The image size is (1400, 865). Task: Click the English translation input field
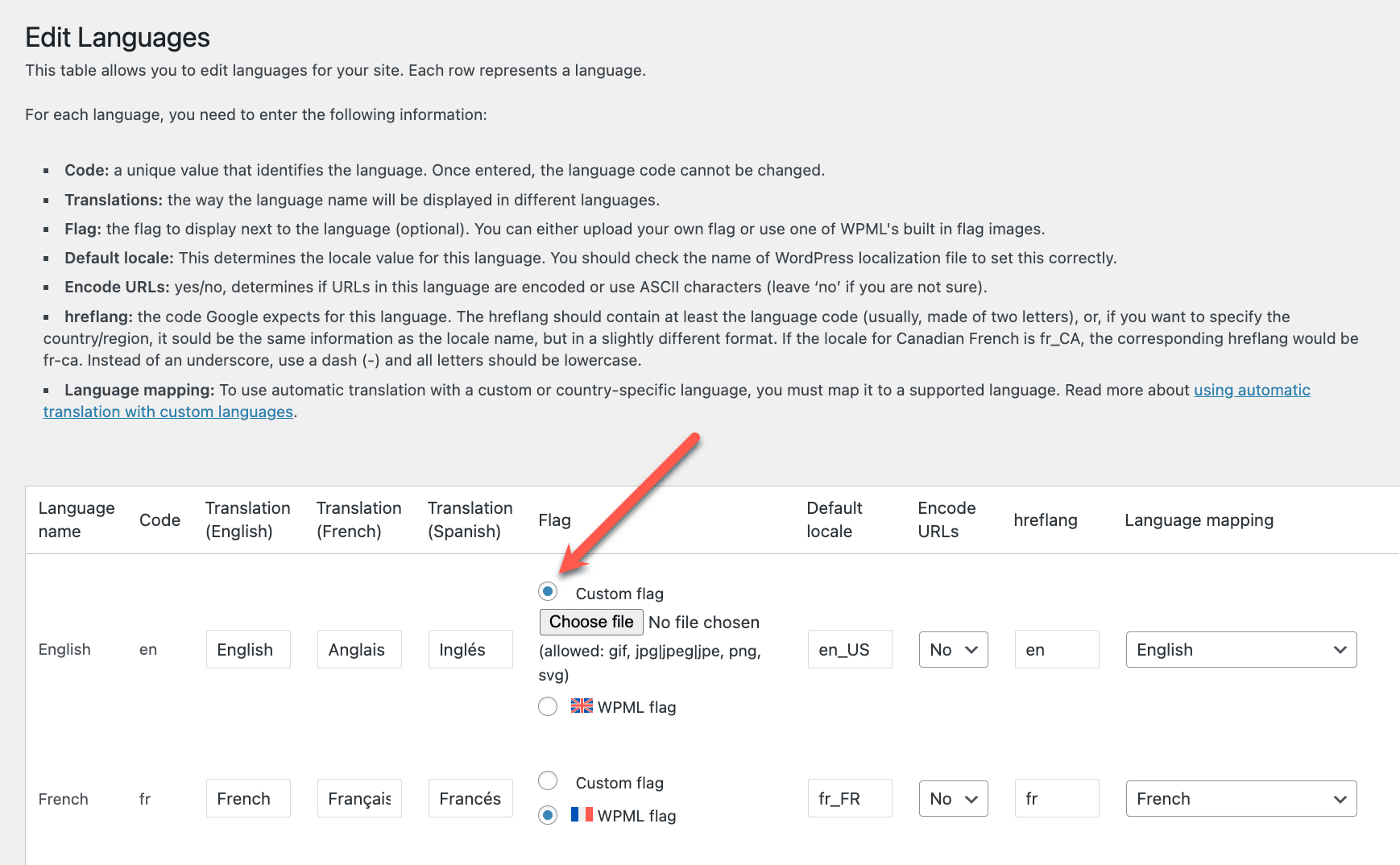pos(247,649)
